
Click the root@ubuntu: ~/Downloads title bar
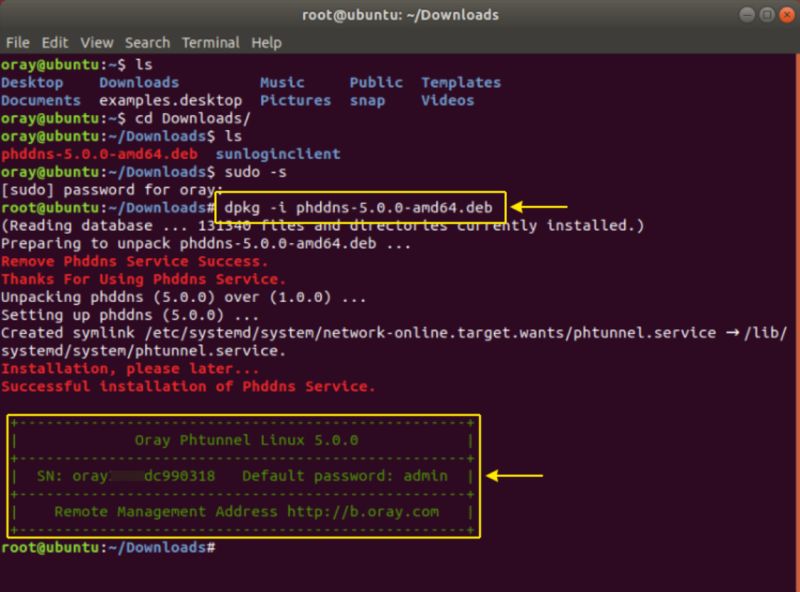pyautogui.click(x=400, y=15)
